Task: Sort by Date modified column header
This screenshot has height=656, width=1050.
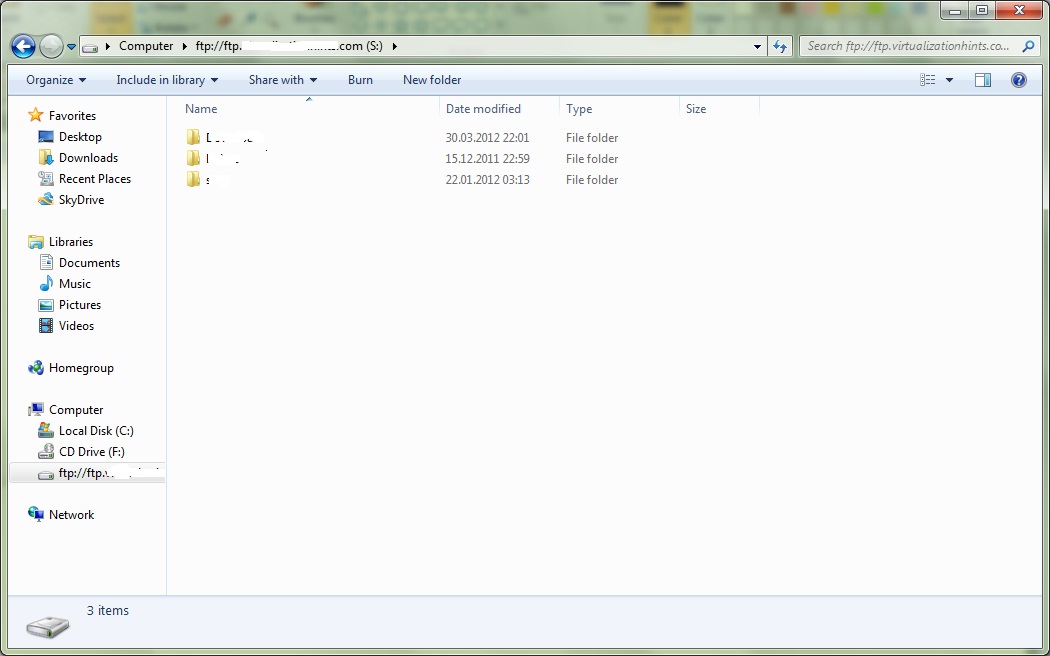Action: point(483,109)
